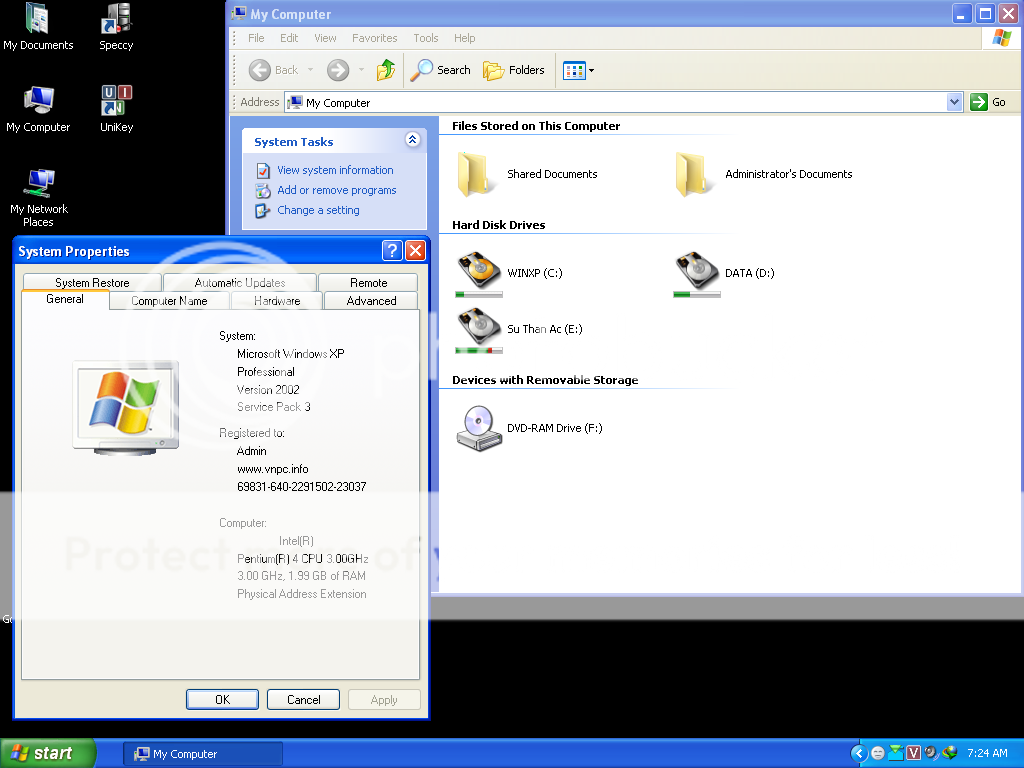Open the Help menu

click(x=464, y=38)
